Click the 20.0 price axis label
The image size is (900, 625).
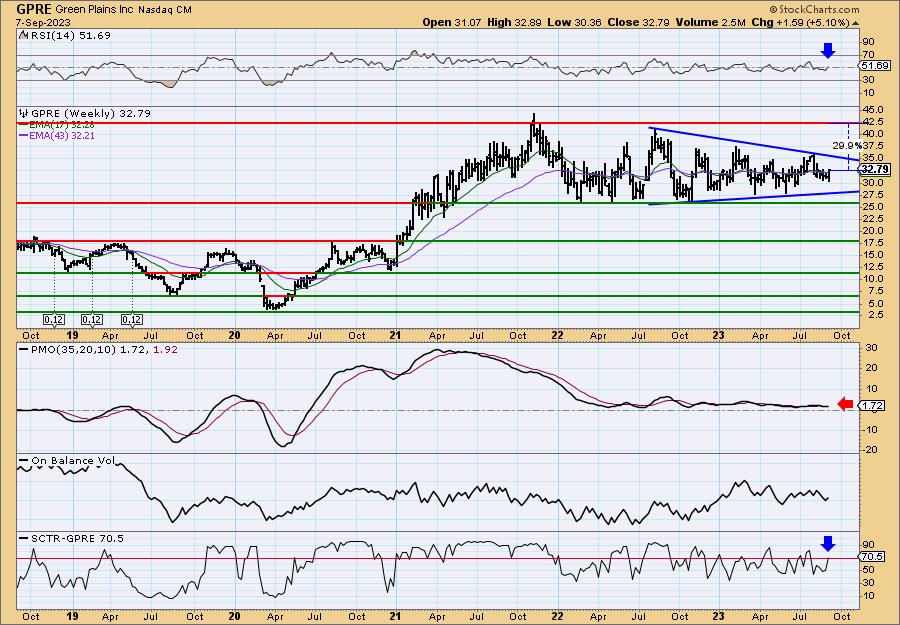pos(872,231)
